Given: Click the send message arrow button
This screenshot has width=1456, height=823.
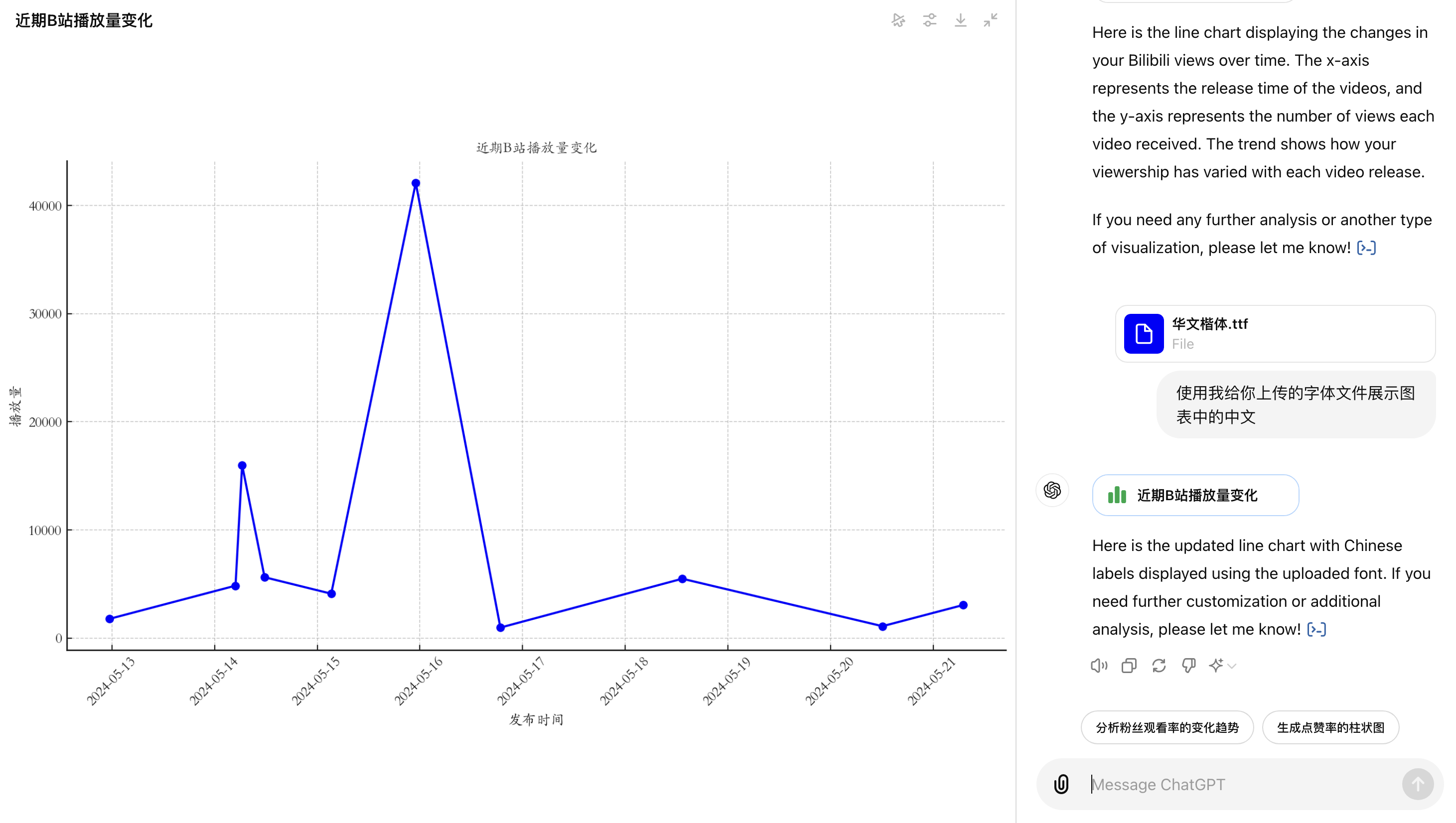Looking at the screenshot, I should click(x=1418, y=785).
